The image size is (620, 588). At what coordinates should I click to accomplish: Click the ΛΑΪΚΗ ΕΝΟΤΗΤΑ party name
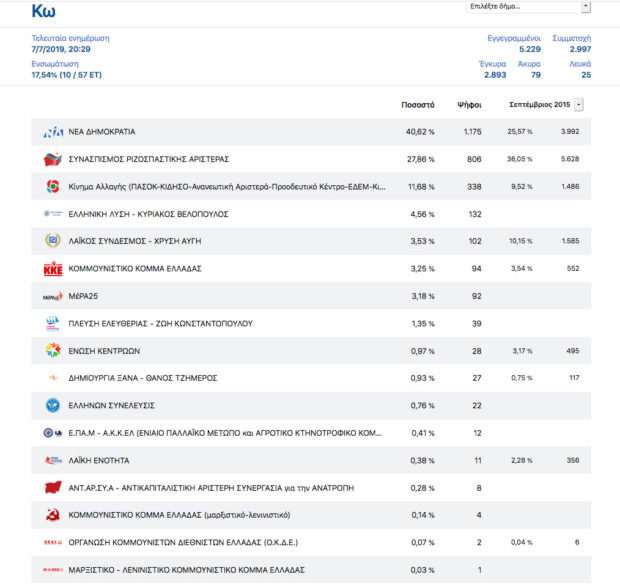(99, 460)
